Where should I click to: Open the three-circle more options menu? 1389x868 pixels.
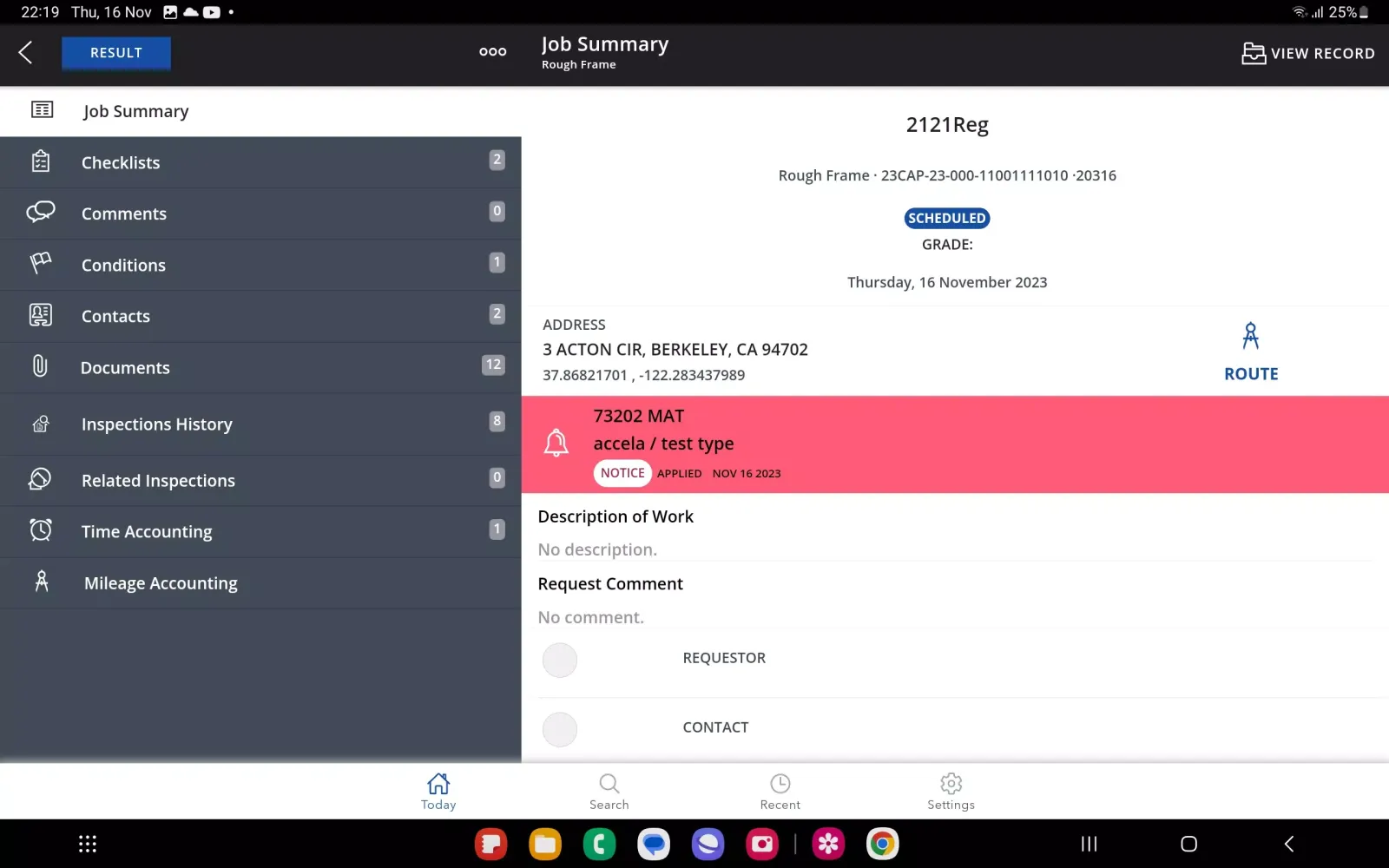(x=492, y=52)
